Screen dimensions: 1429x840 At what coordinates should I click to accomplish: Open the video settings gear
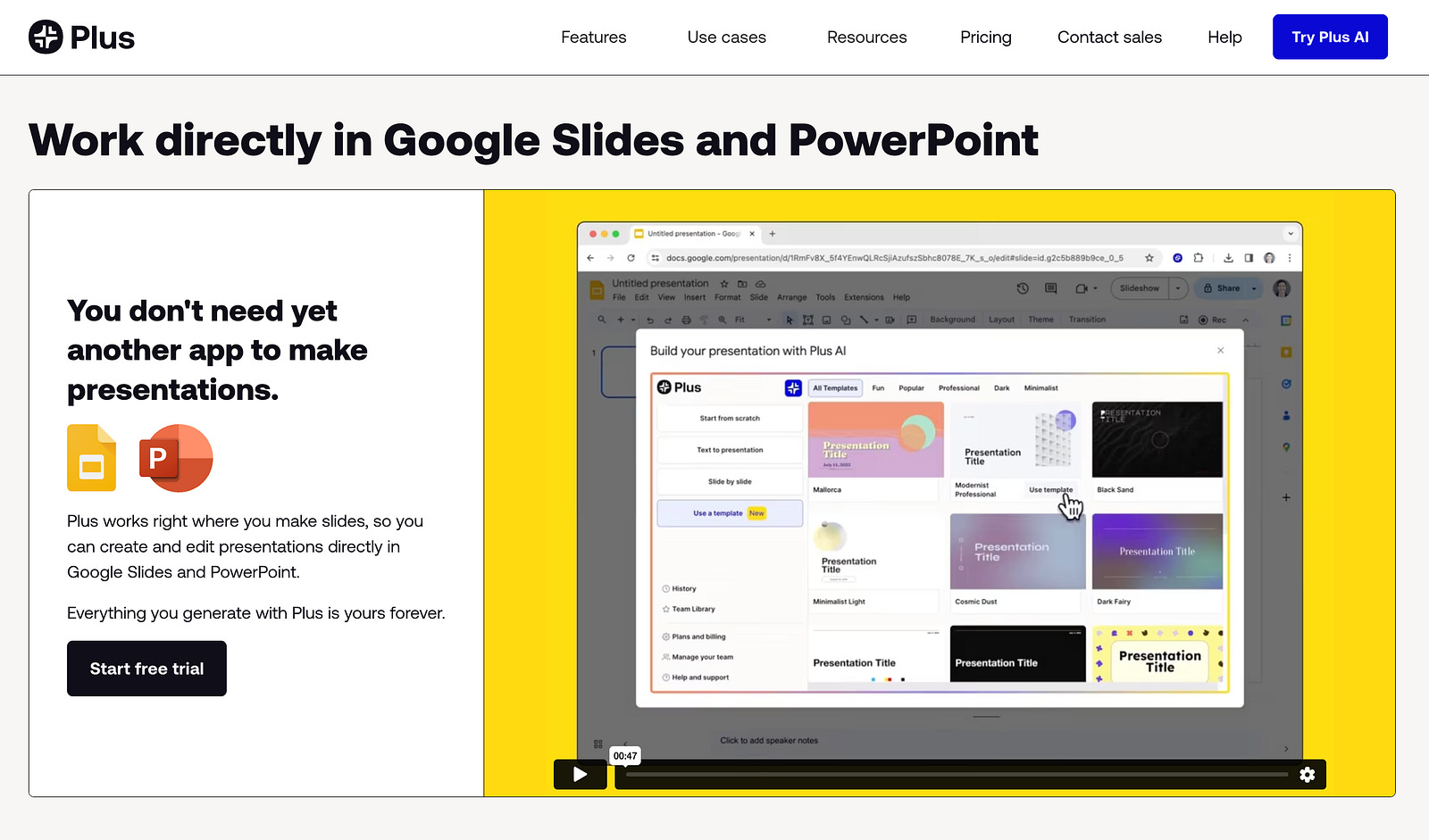click(1308, 775)
